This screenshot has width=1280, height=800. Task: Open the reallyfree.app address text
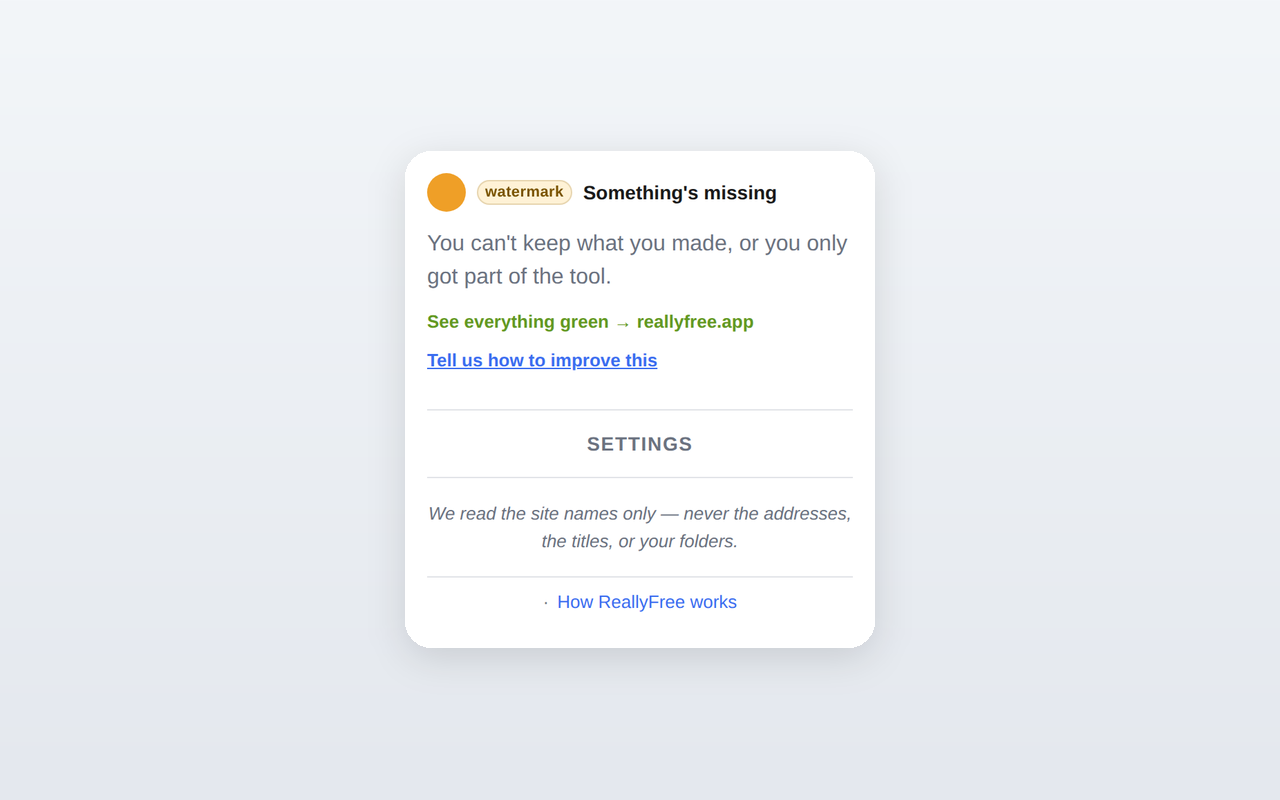(695, 322)
